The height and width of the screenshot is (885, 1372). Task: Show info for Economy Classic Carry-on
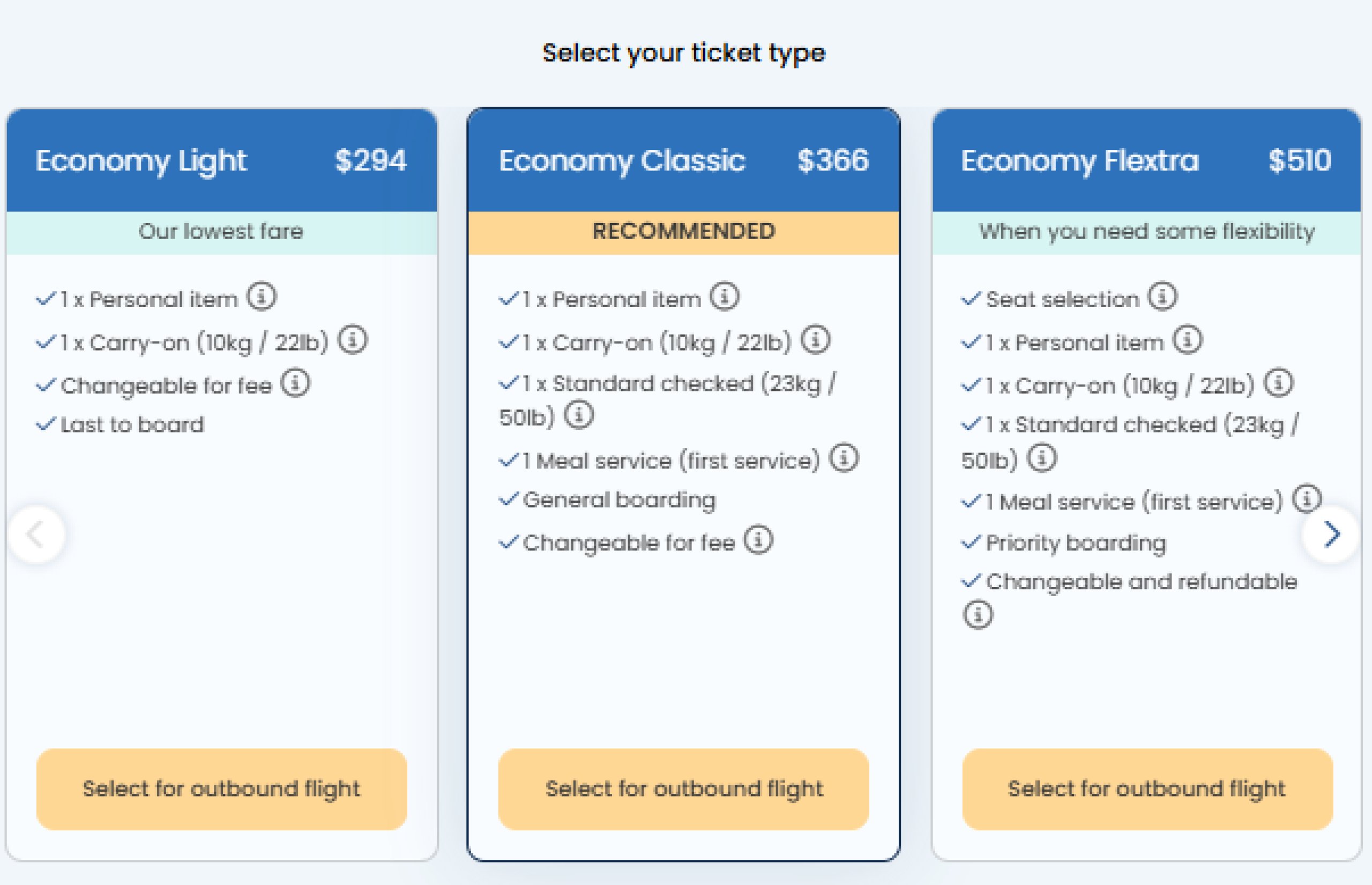(815, 340)
